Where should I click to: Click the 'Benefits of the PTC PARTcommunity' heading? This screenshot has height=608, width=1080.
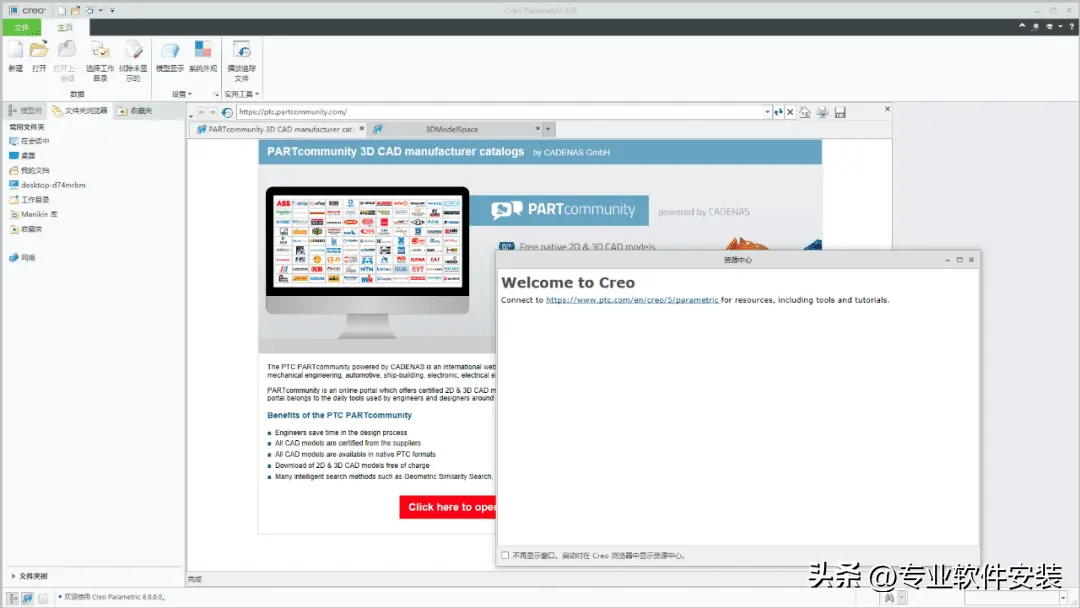340,415
